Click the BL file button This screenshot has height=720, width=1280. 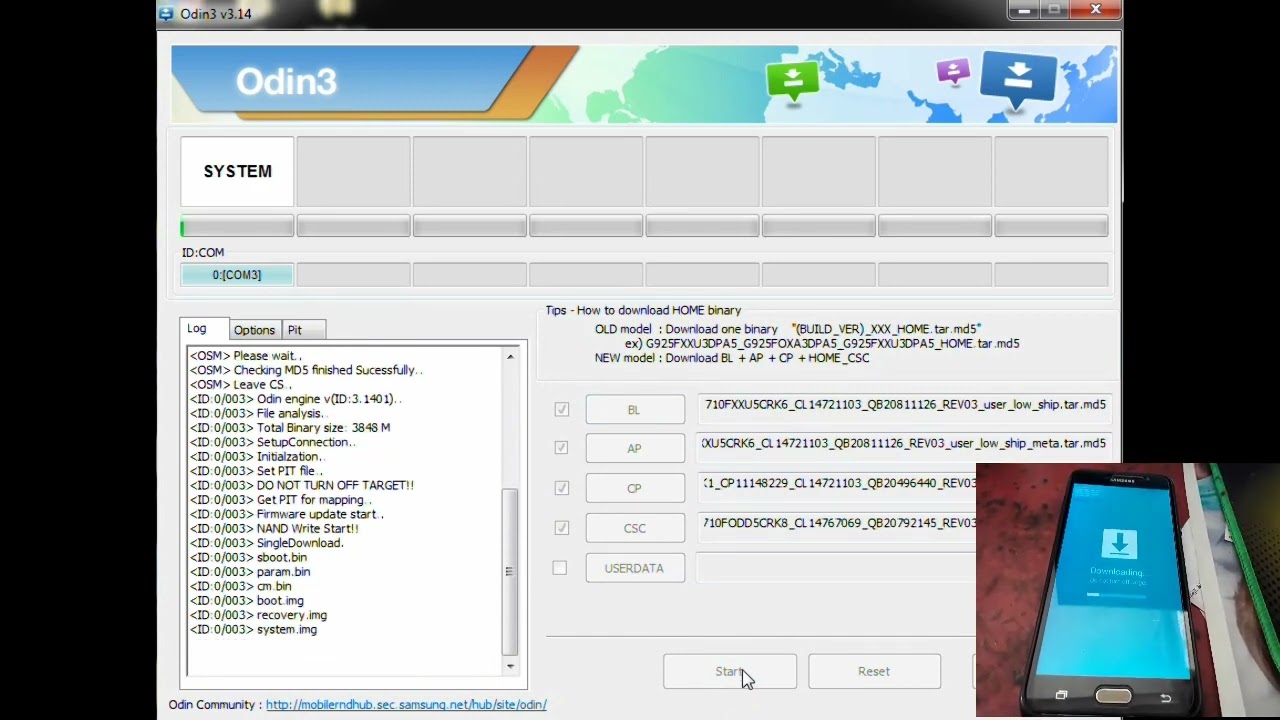coord(635,410)
